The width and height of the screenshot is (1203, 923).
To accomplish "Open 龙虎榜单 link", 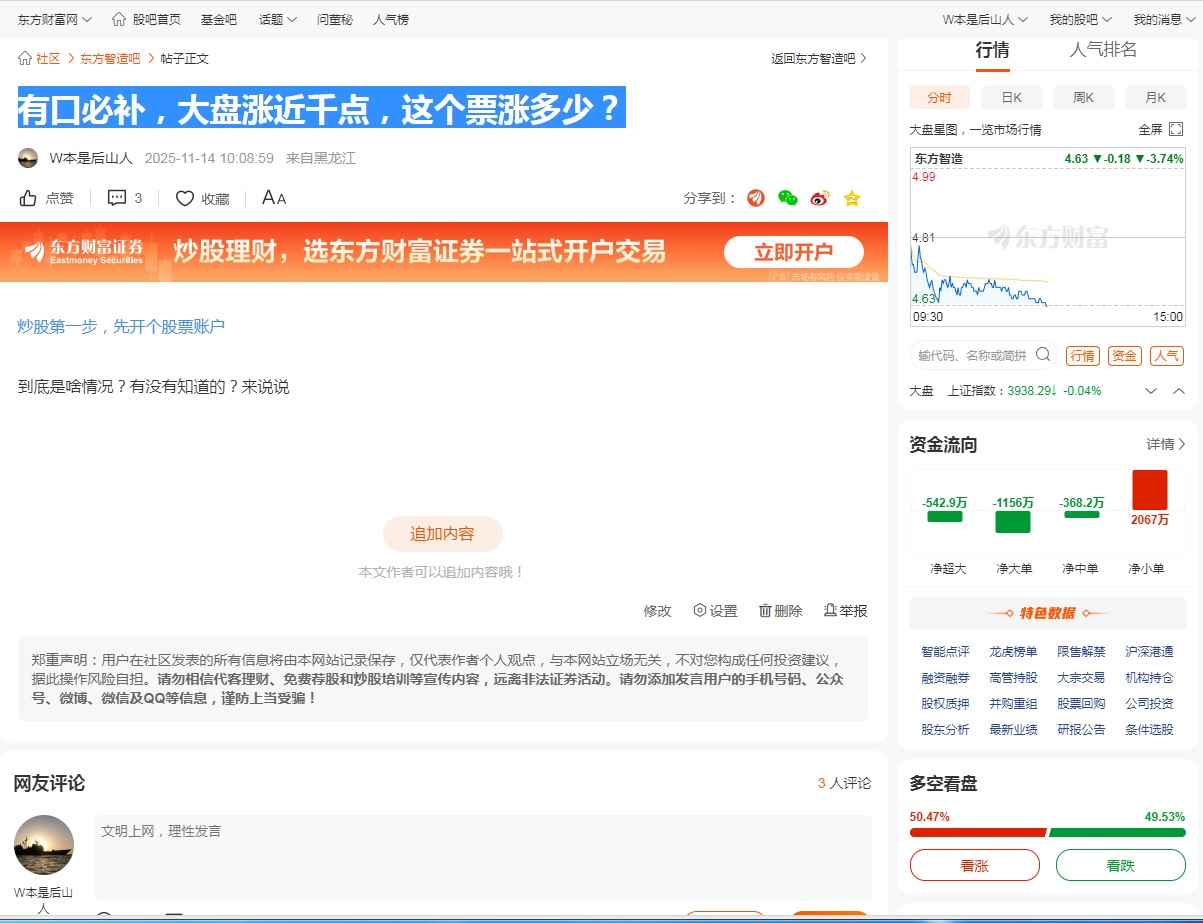I will 1013,651.
